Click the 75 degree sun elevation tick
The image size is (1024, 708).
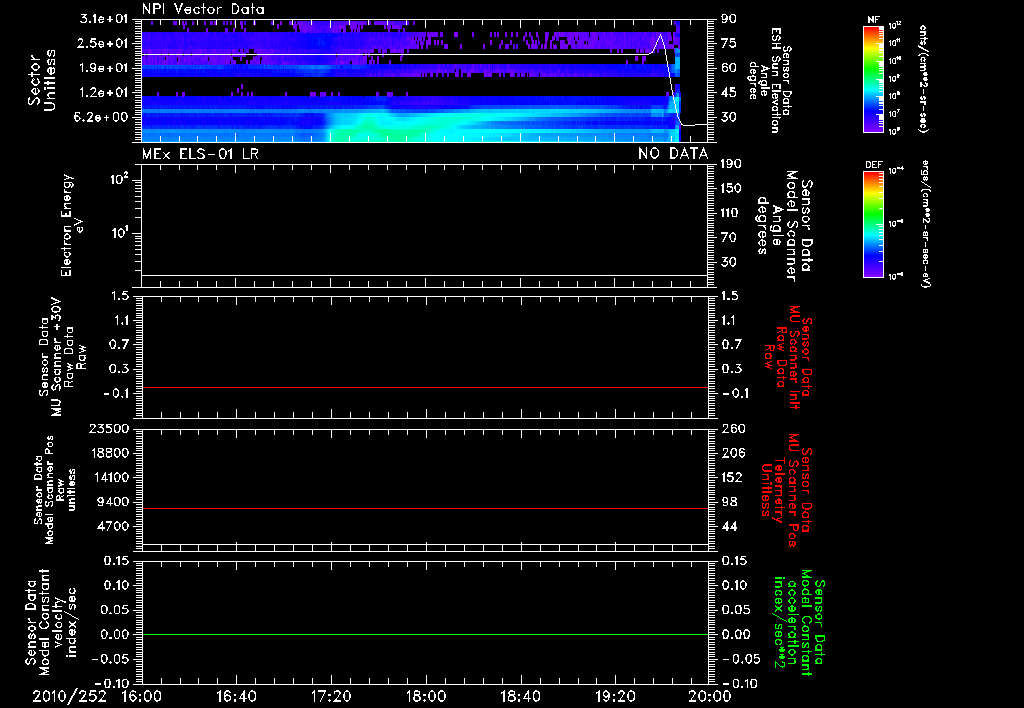729,43
